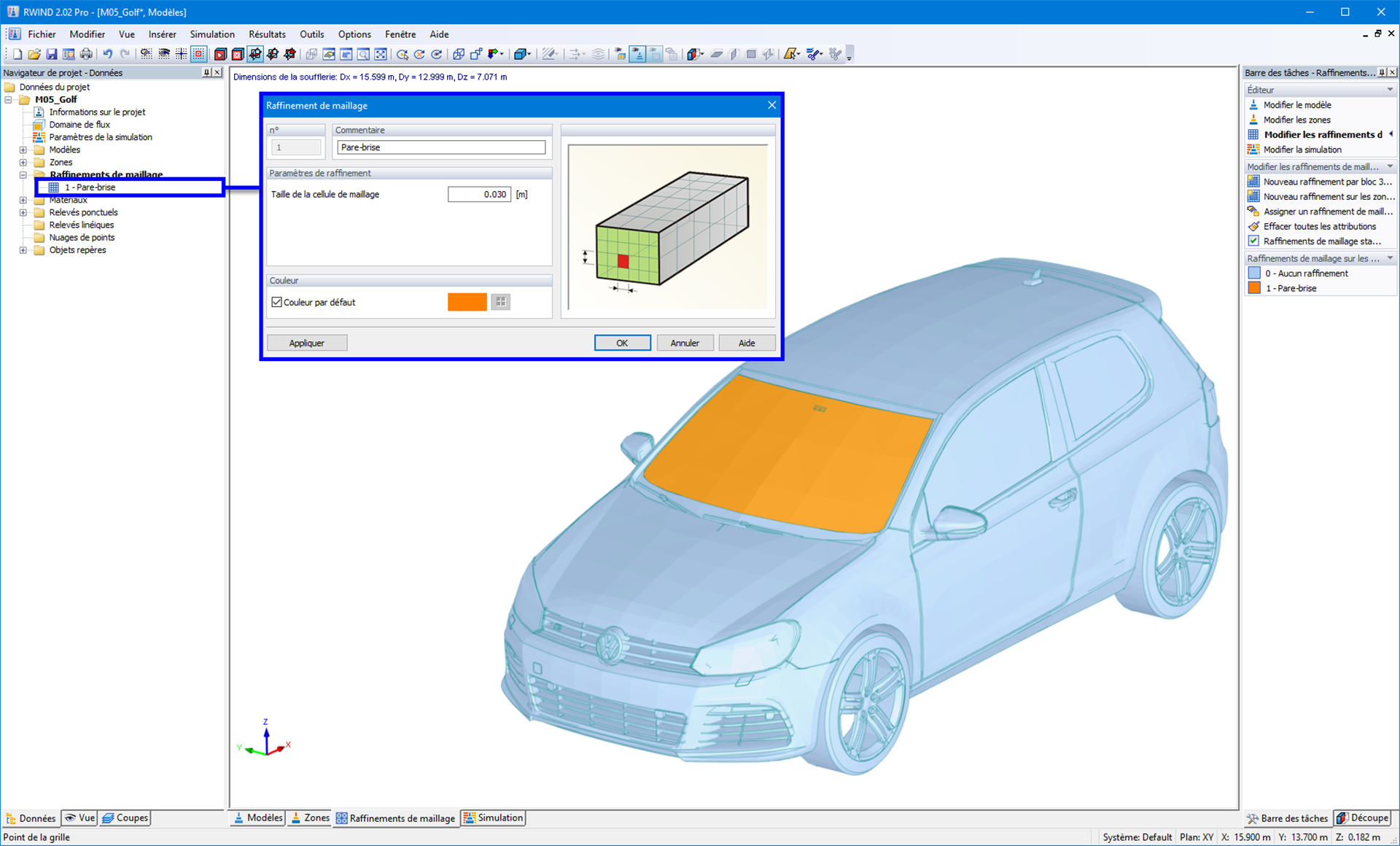
Task: Switch to the Zones bottom tab
Action: [310, 818]
